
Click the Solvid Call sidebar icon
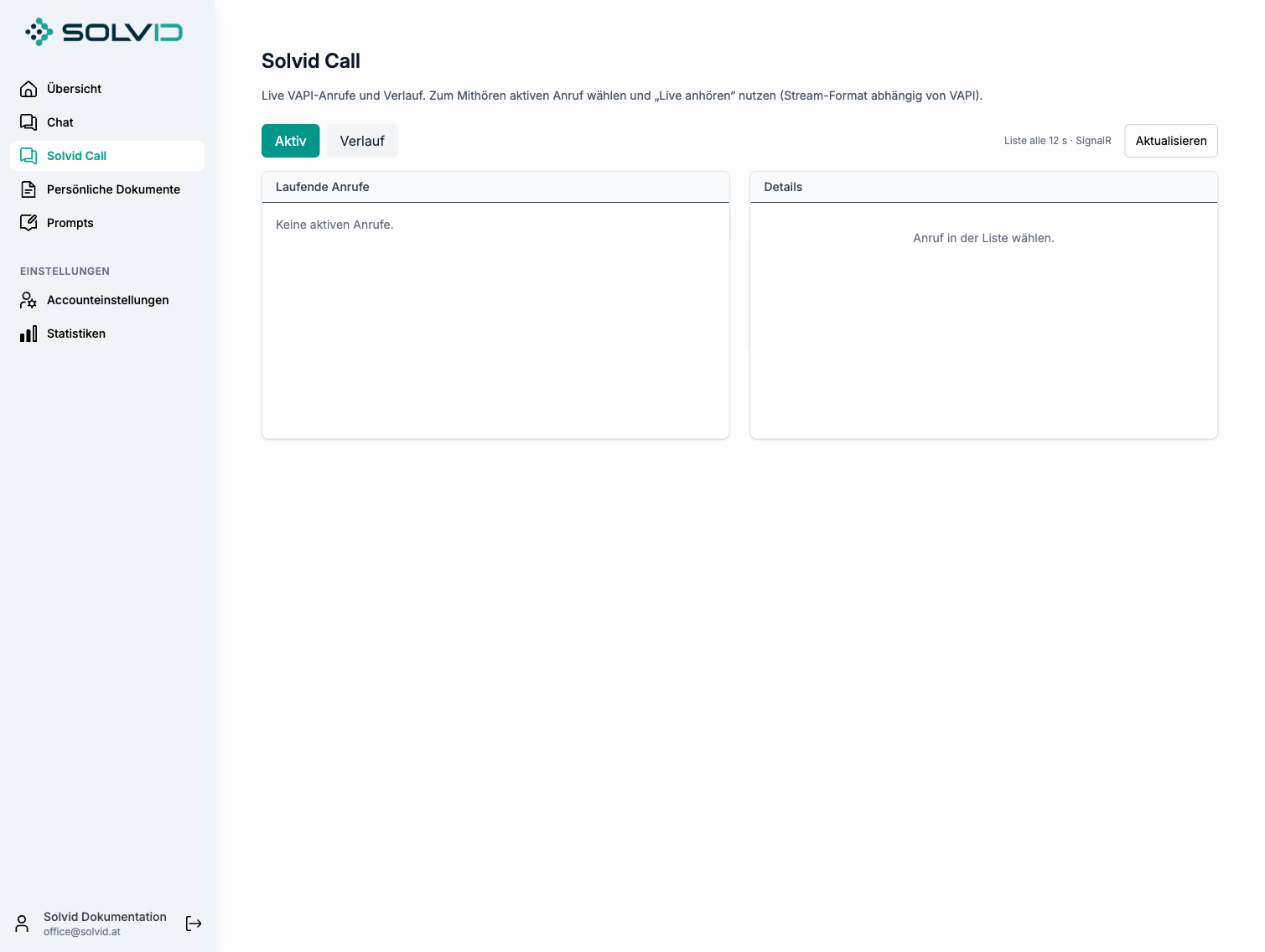[x=29, y=156]
